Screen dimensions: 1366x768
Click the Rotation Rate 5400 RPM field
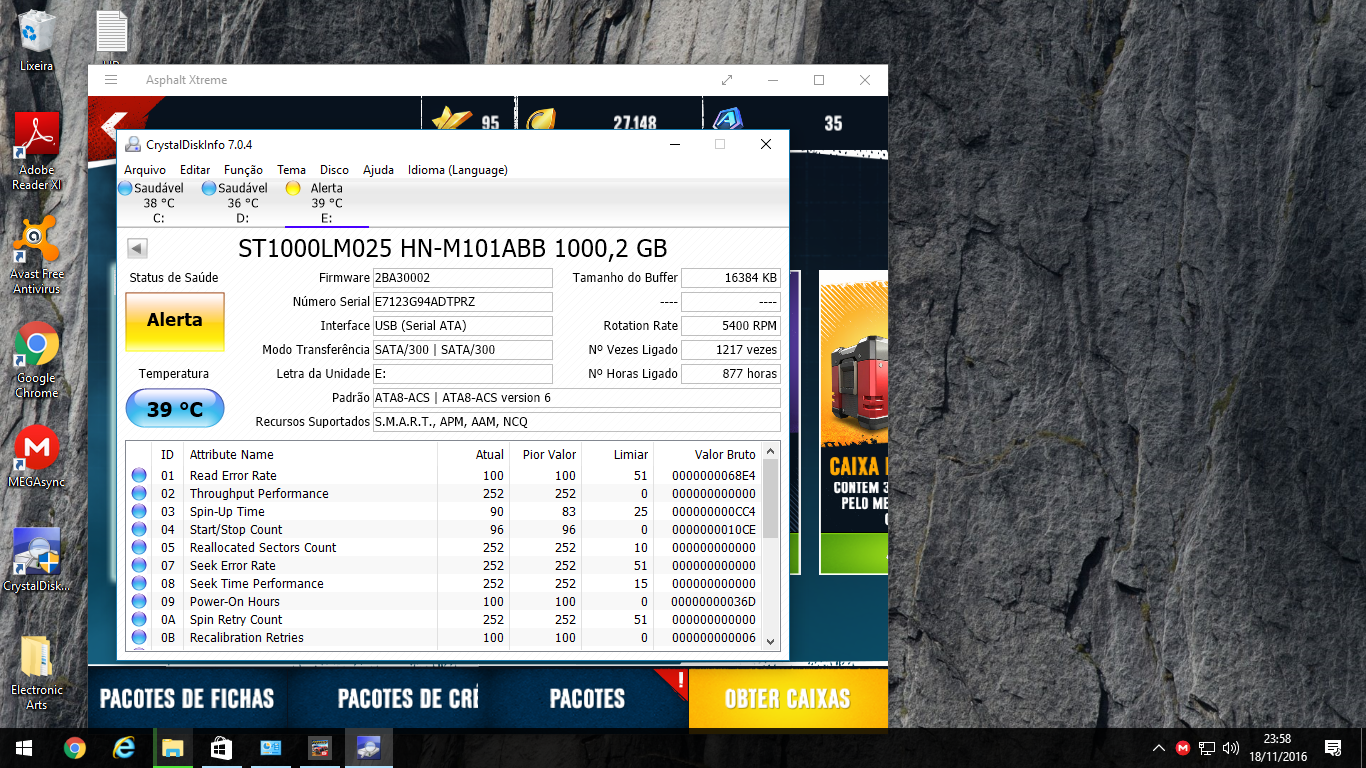point(731,326)
